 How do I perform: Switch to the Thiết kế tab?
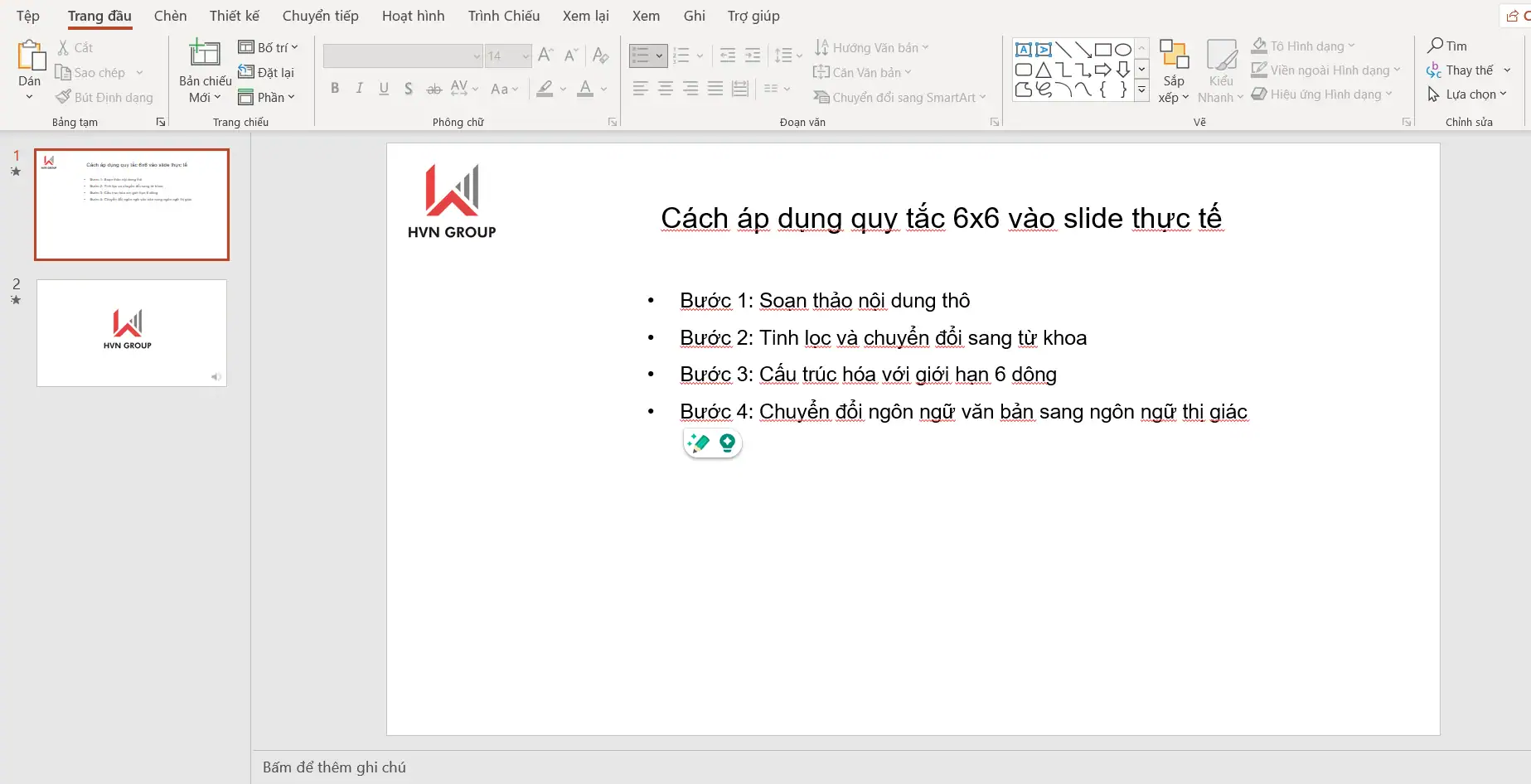click(235, 16)
